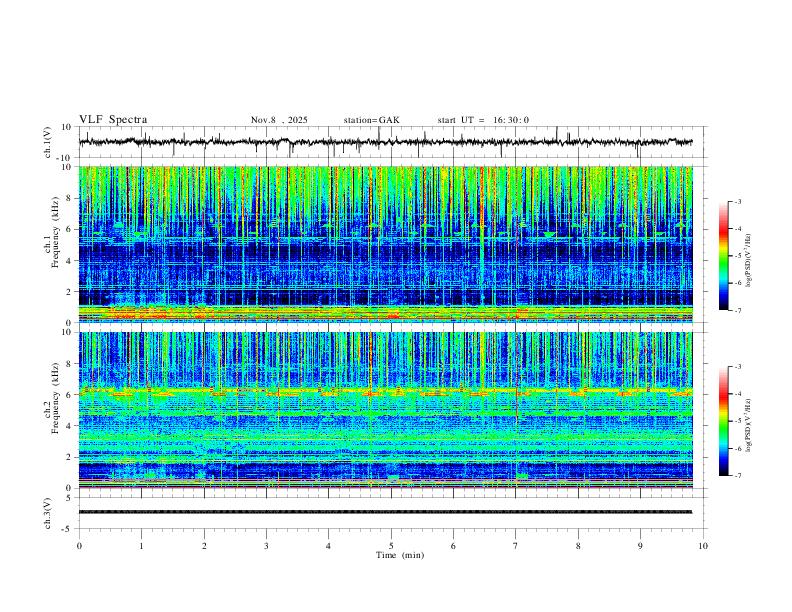Click the ch.3 flat black signal trace
Viewport: 792px width, 612px height.
(x=385, y=512)
